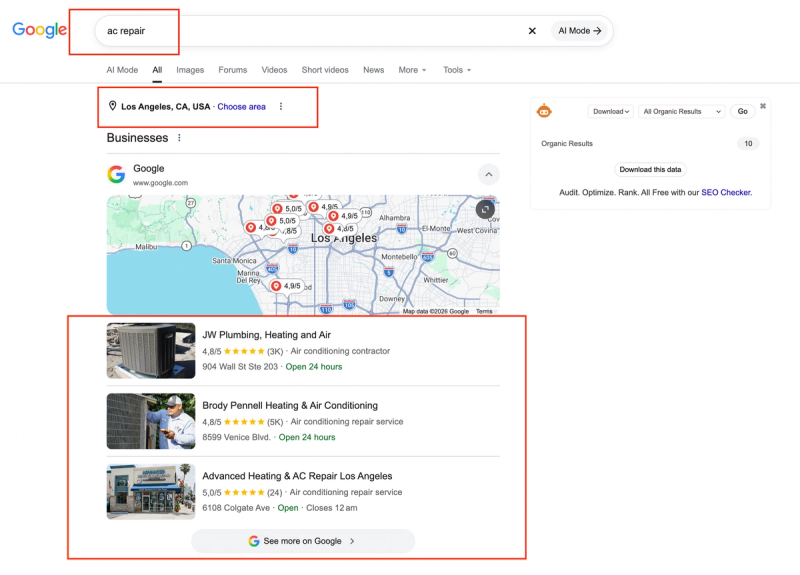Image resolution: width=800 pixels, height=575 pixels.
Task: Switch to the Images tab
Action: [x=190, y=70]
